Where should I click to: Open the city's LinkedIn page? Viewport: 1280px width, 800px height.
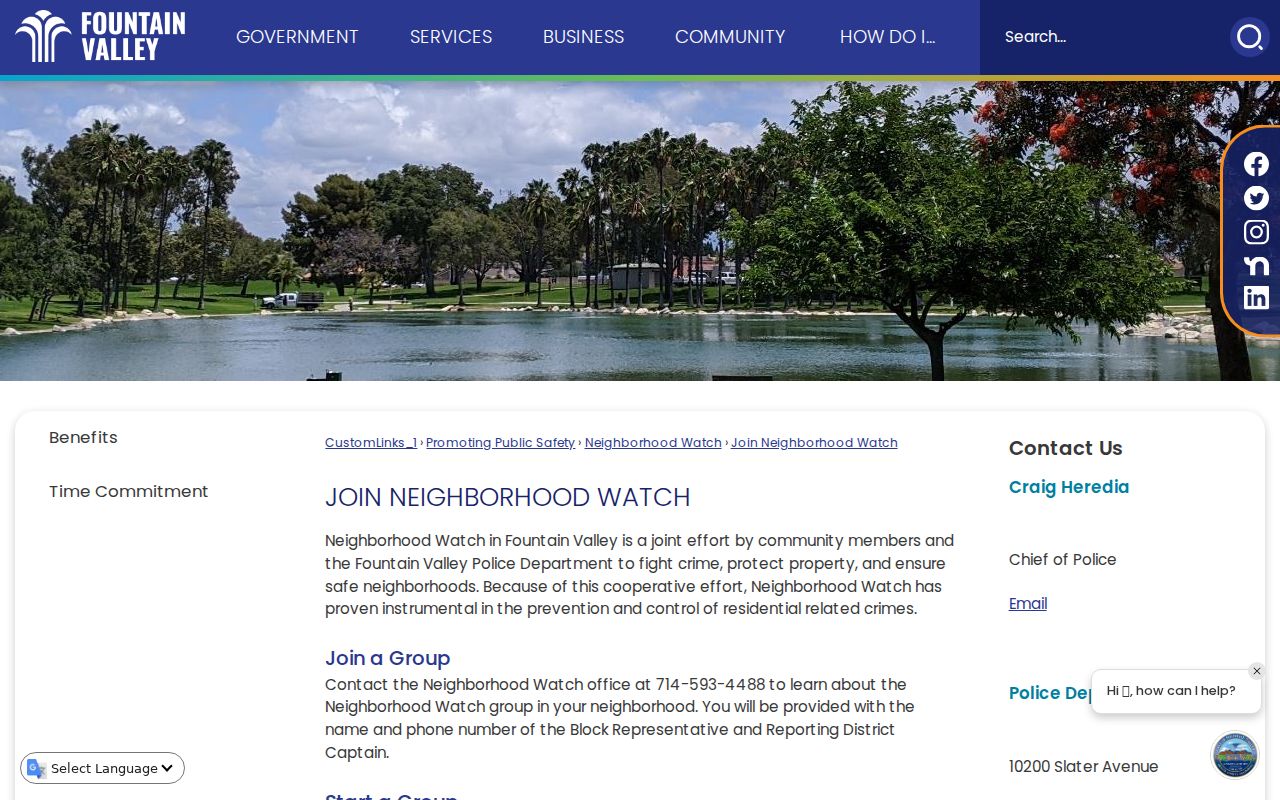click(1256, 298)
